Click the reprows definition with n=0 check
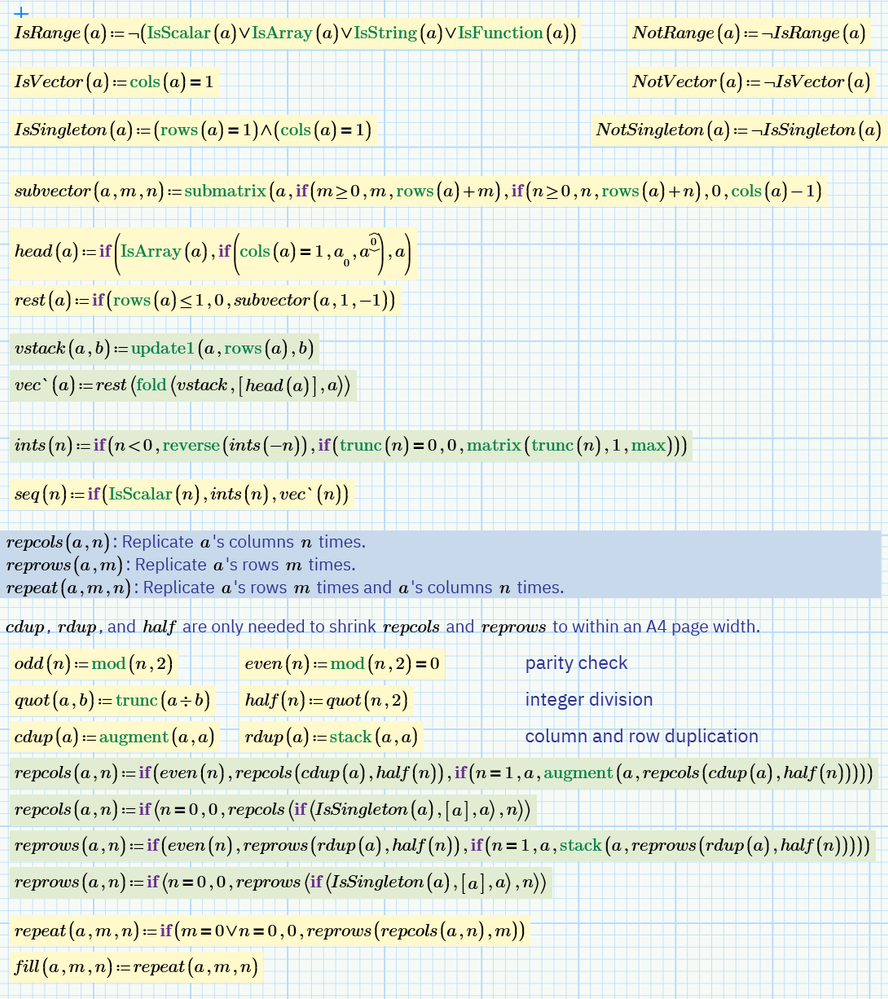 281,883
